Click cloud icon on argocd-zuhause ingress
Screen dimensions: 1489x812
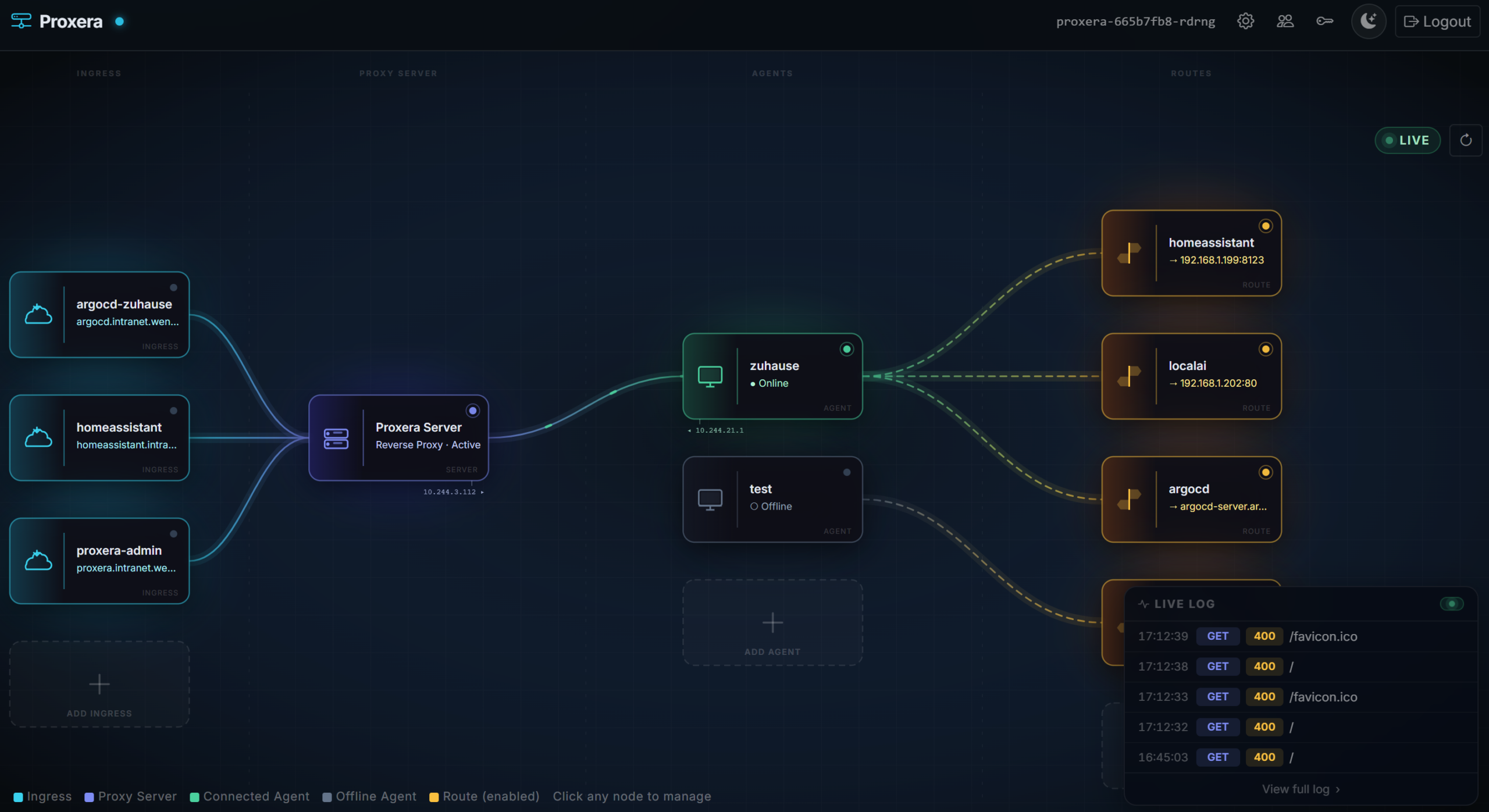(x=38, y=315)
